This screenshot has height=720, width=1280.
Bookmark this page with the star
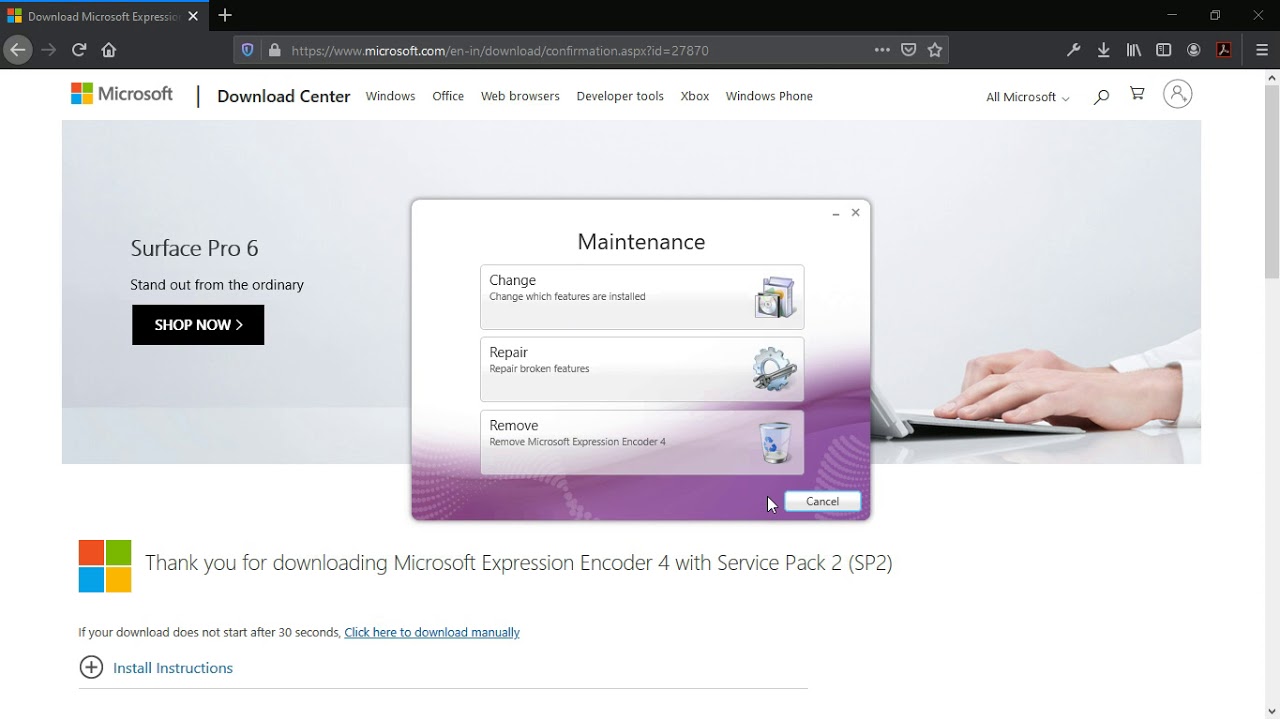(935, 50)
